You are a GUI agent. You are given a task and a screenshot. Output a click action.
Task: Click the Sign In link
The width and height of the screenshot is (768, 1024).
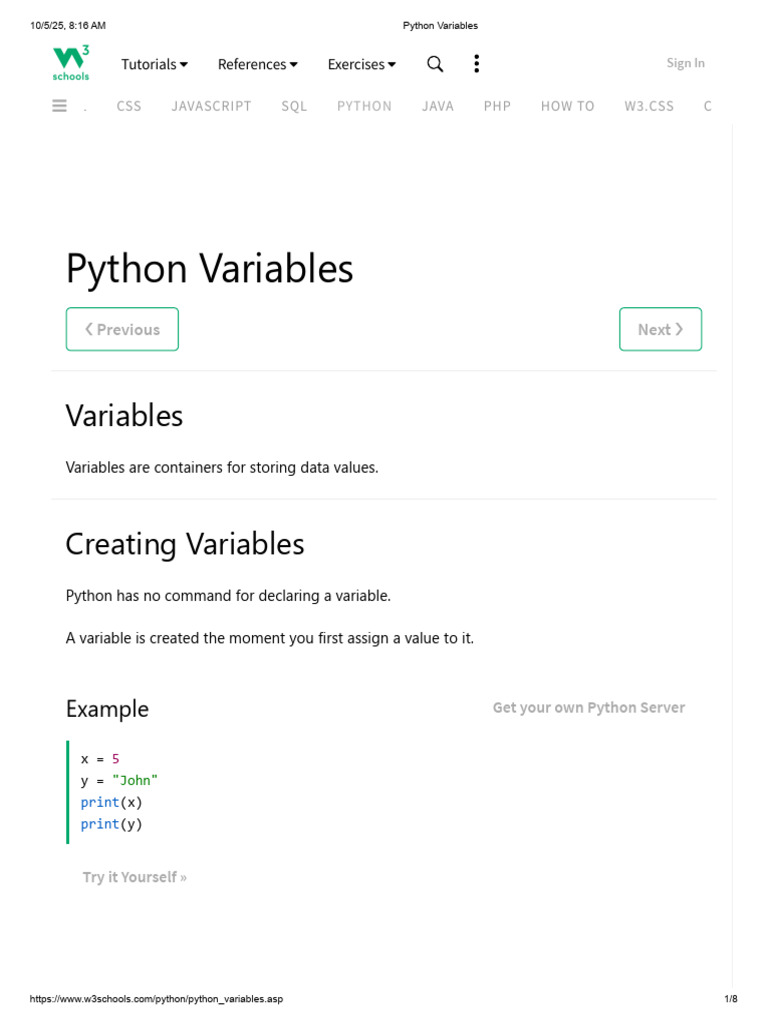(685, 63)
